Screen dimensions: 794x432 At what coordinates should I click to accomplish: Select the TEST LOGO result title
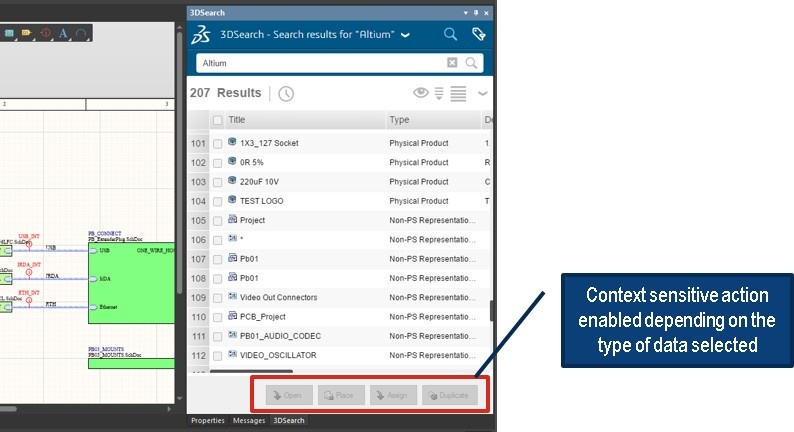pos(261,201)
